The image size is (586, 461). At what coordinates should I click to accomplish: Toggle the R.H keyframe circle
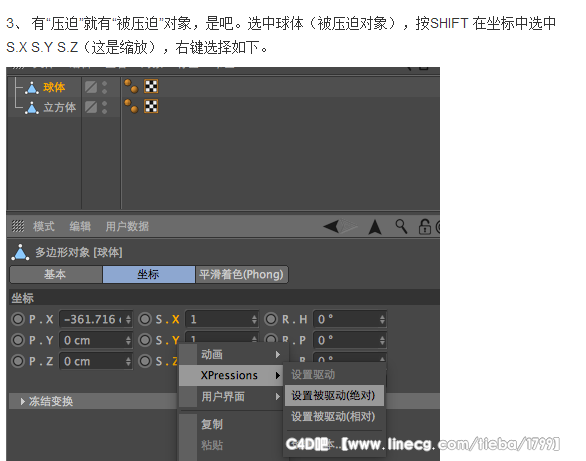(x=271, y=319)
